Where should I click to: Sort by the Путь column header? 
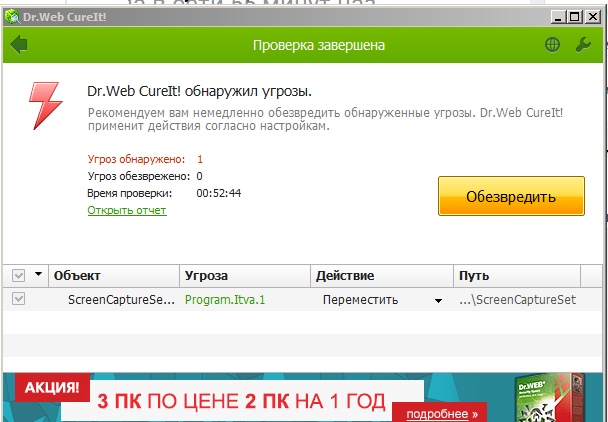(517, 276)
